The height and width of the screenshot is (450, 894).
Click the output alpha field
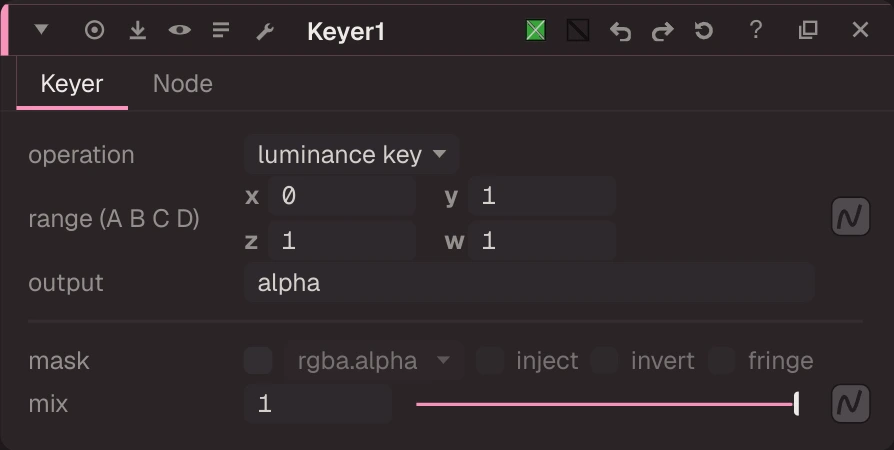(x=529, y=282)
